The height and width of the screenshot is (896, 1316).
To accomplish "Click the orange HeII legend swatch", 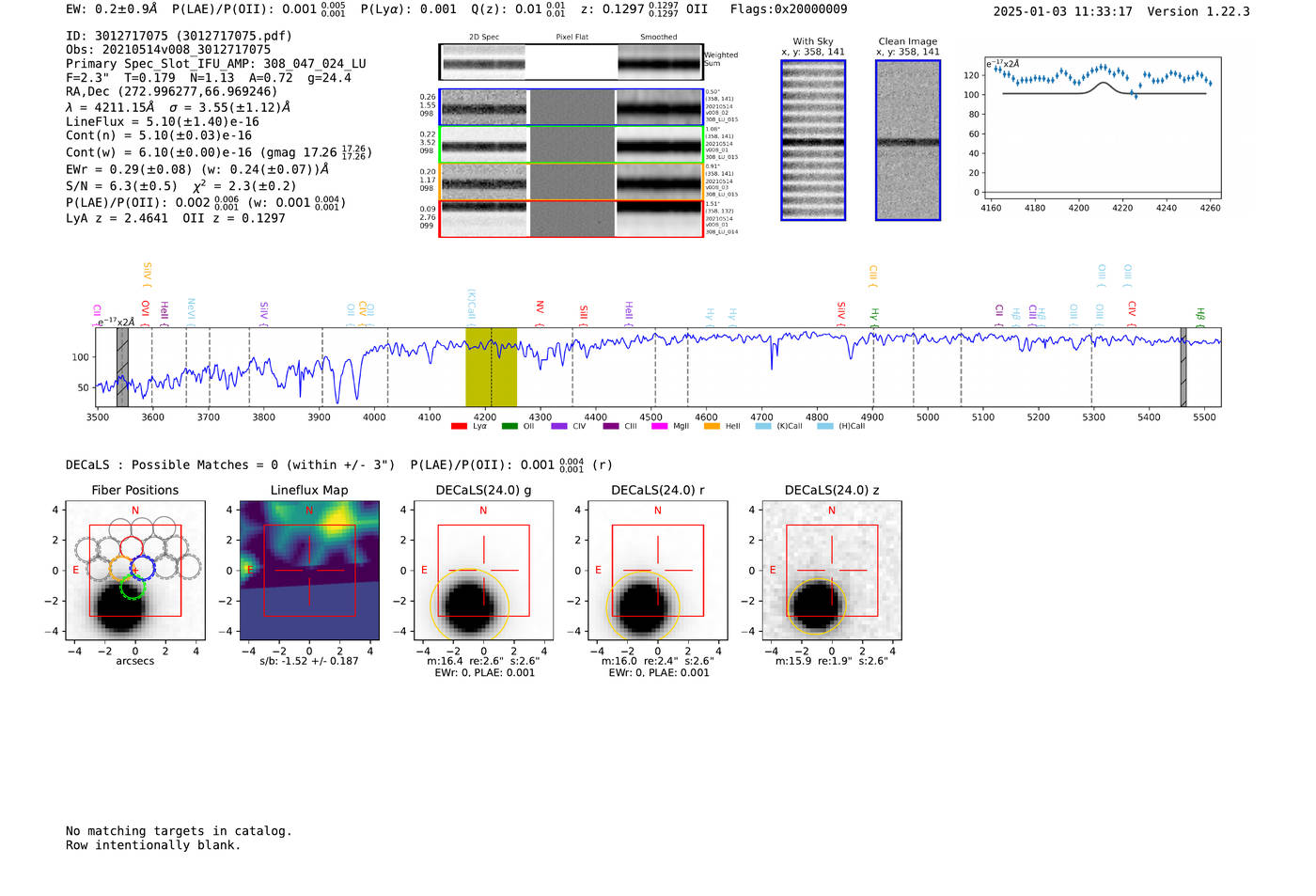I will pyautogui.click(x=712, y=427).
